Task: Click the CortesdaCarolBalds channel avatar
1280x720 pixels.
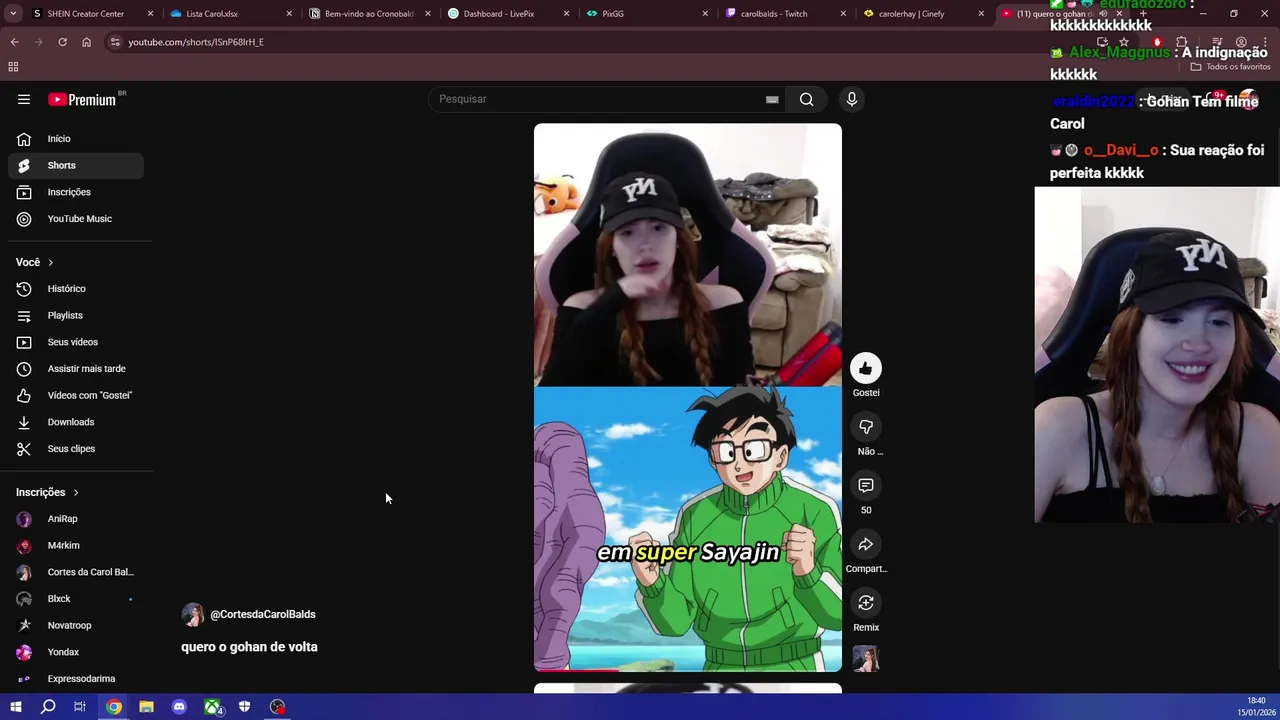Action: [x=192, y=614]
